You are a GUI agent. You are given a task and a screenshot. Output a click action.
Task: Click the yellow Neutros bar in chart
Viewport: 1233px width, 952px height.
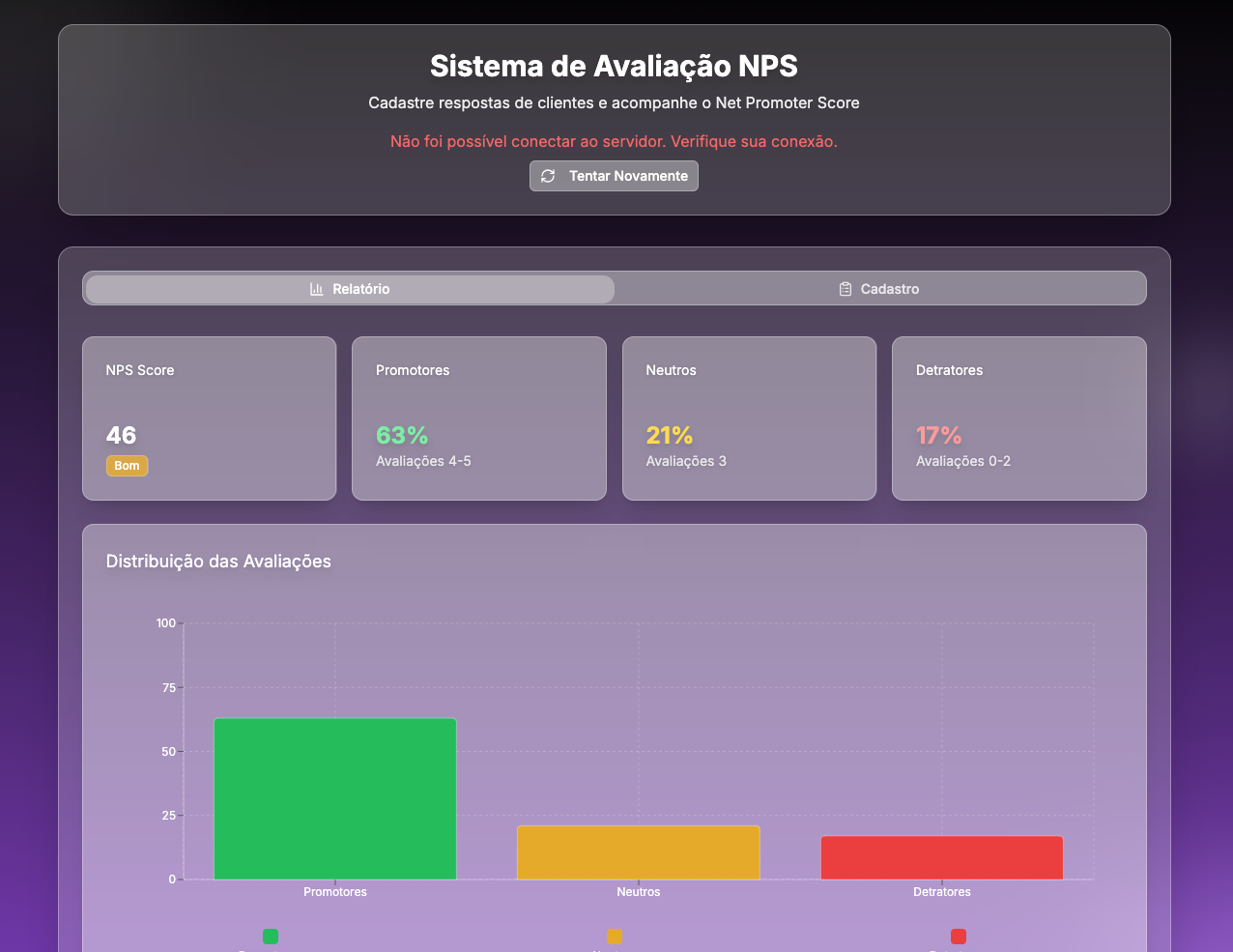pyautogui.click(x=639, y=852)
